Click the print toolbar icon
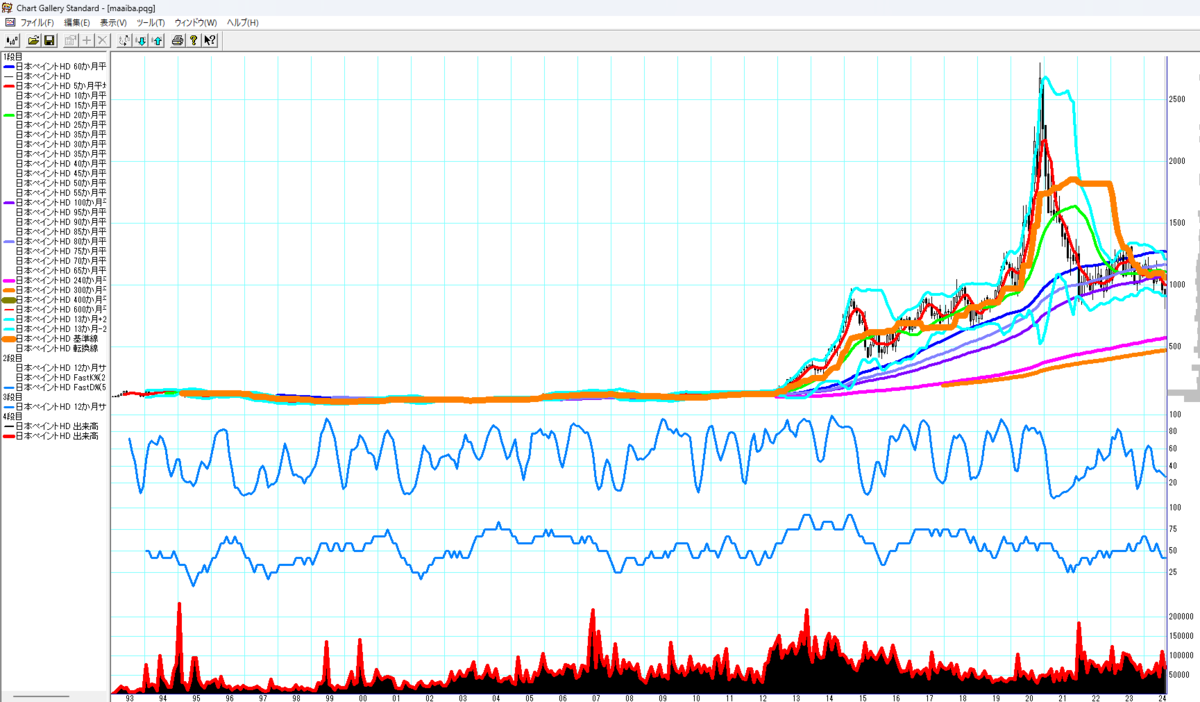 click(177, 40)
